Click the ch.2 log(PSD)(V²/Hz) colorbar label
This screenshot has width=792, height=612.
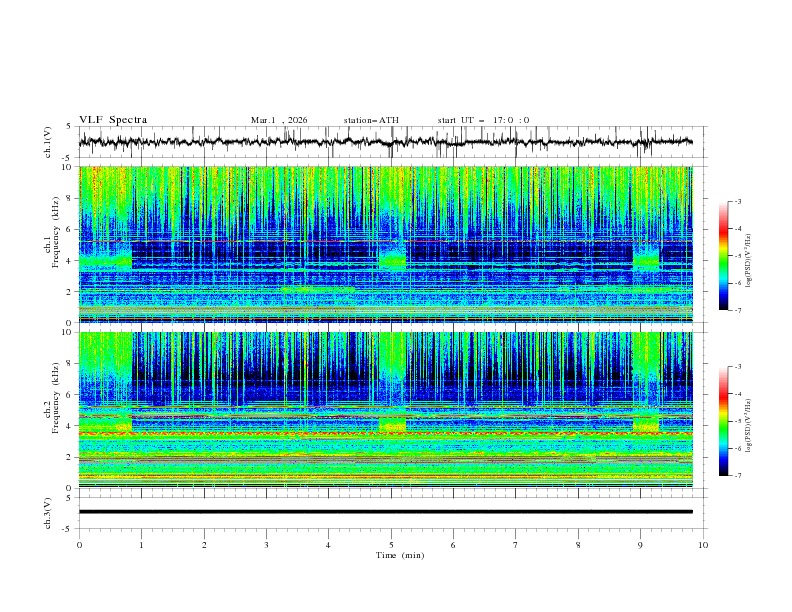pyautogui.click(x=749, y=425)
